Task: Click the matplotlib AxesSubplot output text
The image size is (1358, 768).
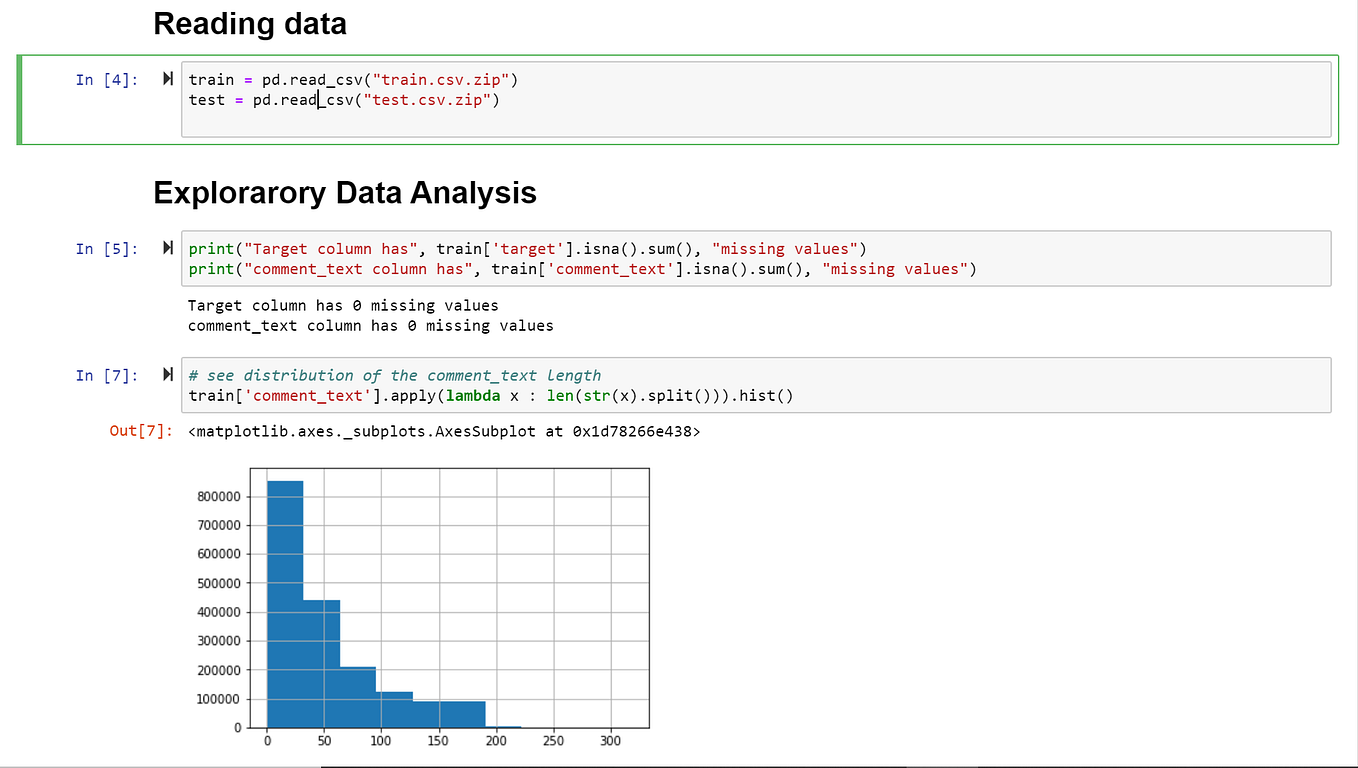Action: click(444, 432)
